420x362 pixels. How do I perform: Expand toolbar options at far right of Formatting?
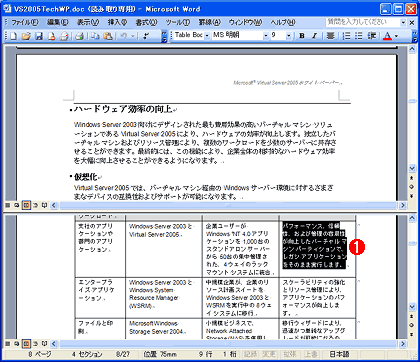(414, 36)
